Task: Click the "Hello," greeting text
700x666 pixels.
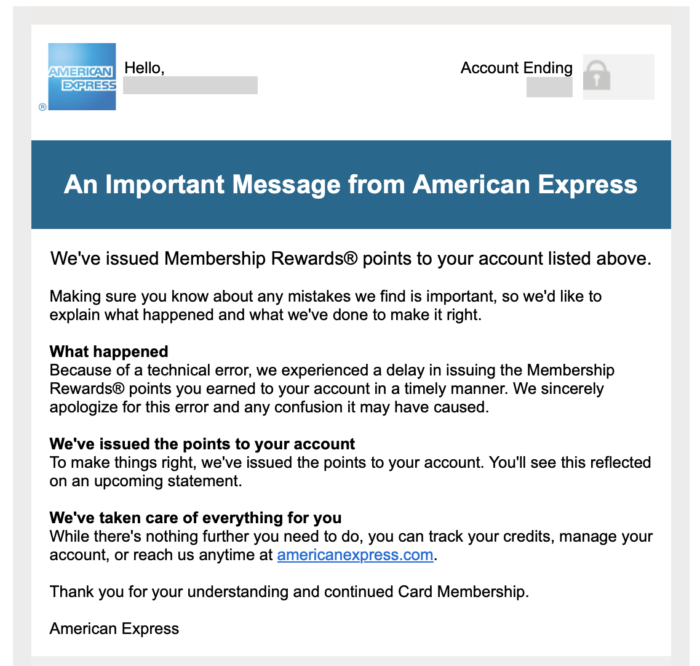Action: [144, 67]
